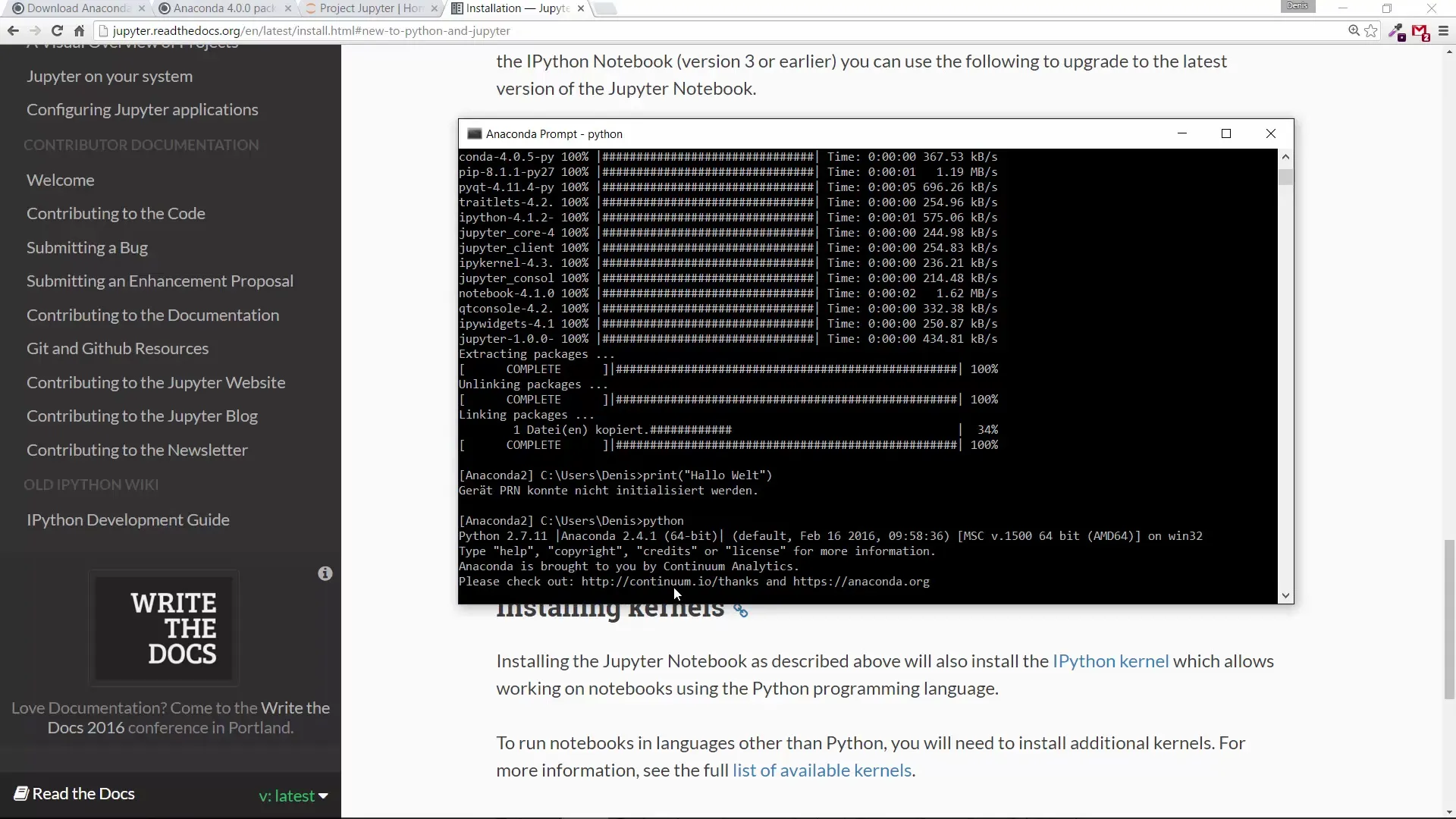Open the list of available kernels link
The height and width of the screenshot is (819, 1456).
(822, 770)
